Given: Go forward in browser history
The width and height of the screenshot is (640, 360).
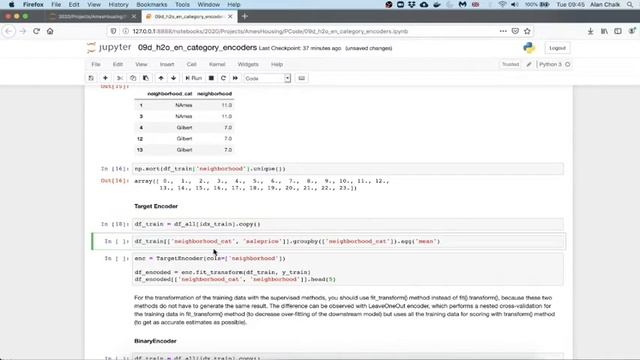Looking at the screenshot, I should pyautogui.click(x=23, y=31).
